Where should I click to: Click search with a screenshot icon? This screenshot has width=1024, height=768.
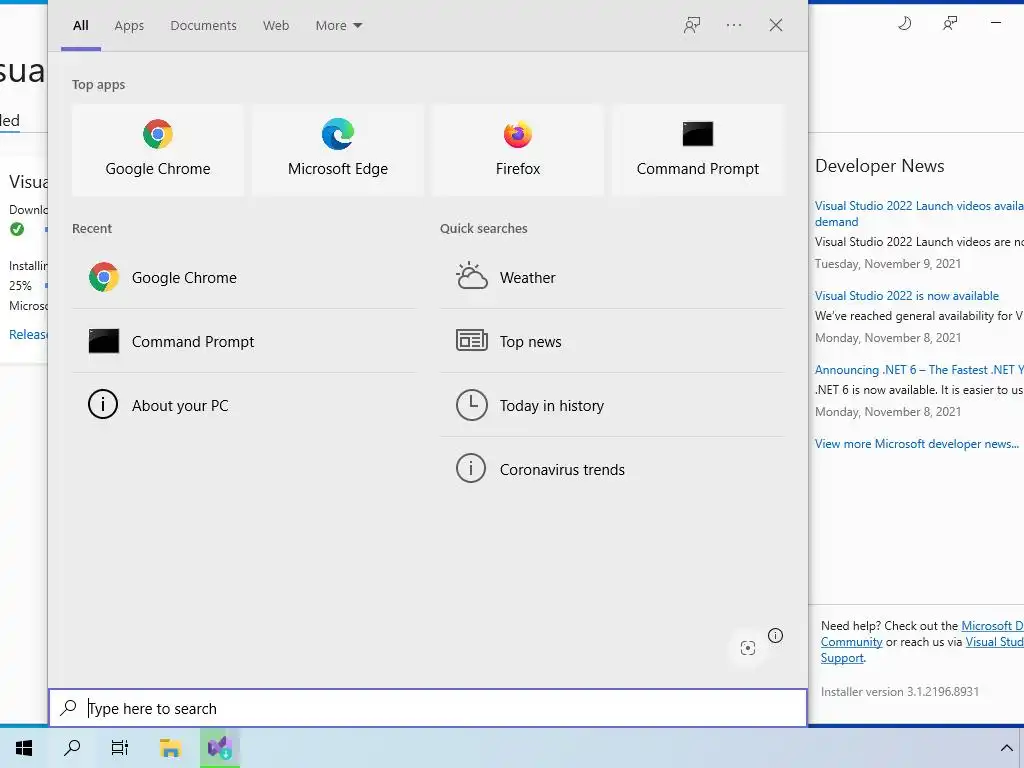coord(748,648)
